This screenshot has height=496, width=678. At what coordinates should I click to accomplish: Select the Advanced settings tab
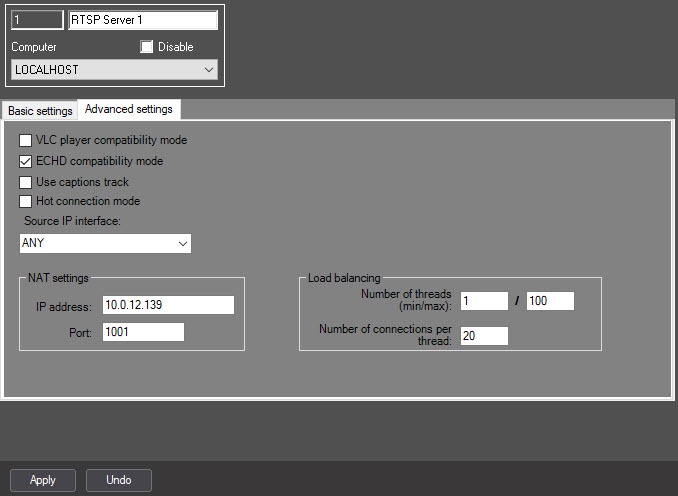point(128,109)
